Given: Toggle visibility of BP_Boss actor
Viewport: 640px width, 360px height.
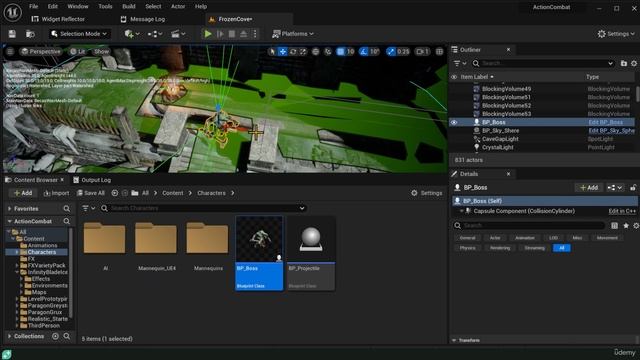Looking at the screenshot, I should 454,122.
